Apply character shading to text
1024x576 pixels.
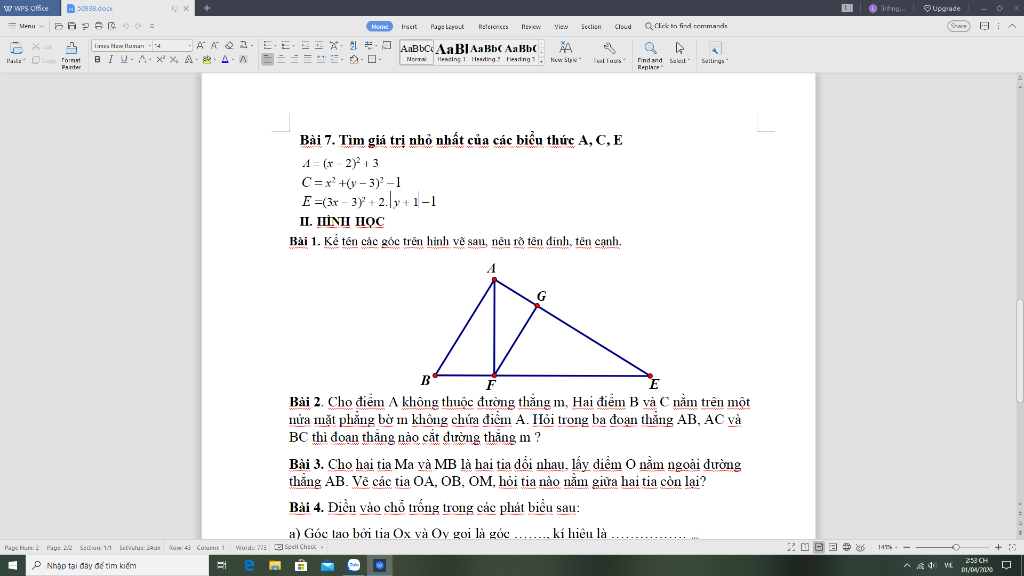point(243,59)
